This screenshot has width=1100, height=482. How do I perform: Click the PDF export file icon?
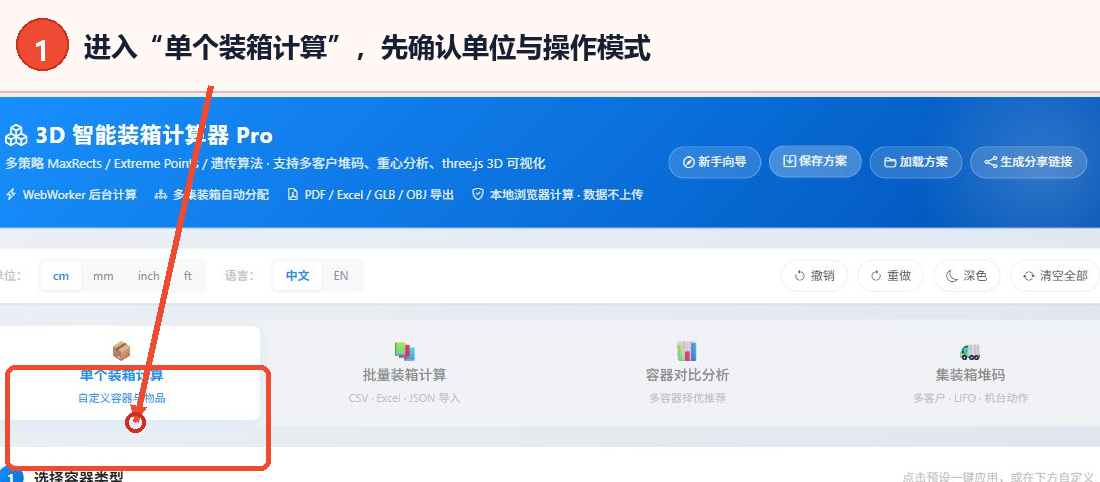(293, 194)
